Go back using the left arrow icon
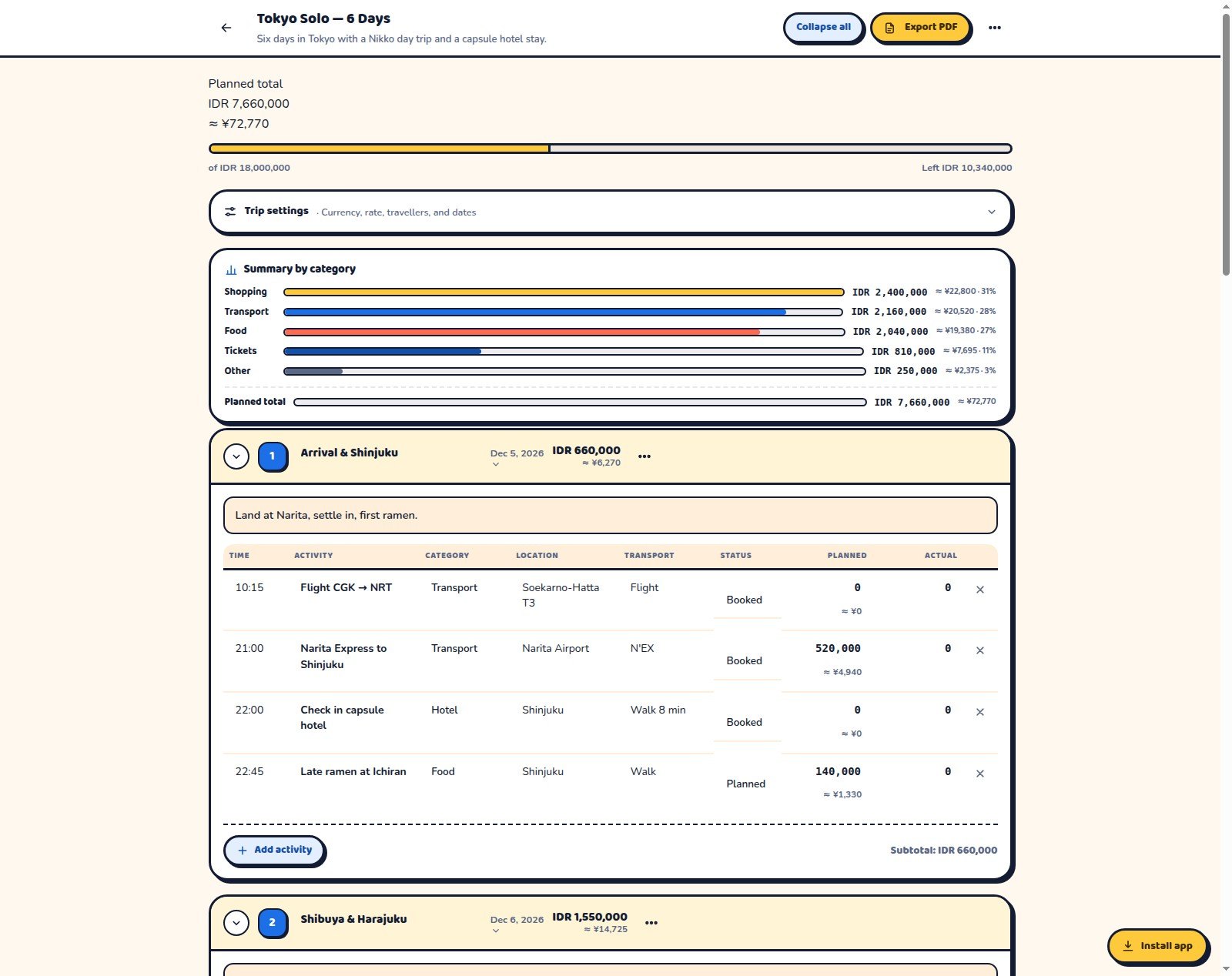The height and width of the screenshot is (976, 1232). click(226, 28)
